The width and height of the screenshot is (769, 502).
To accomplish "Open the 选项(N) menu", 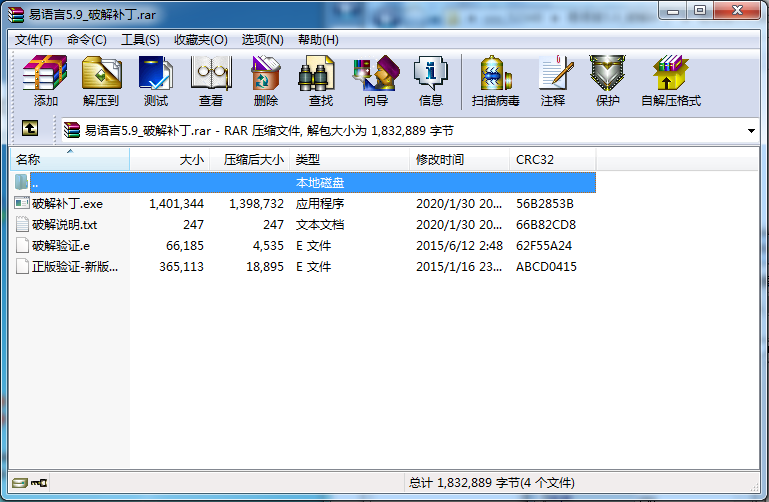I will 262,40.
